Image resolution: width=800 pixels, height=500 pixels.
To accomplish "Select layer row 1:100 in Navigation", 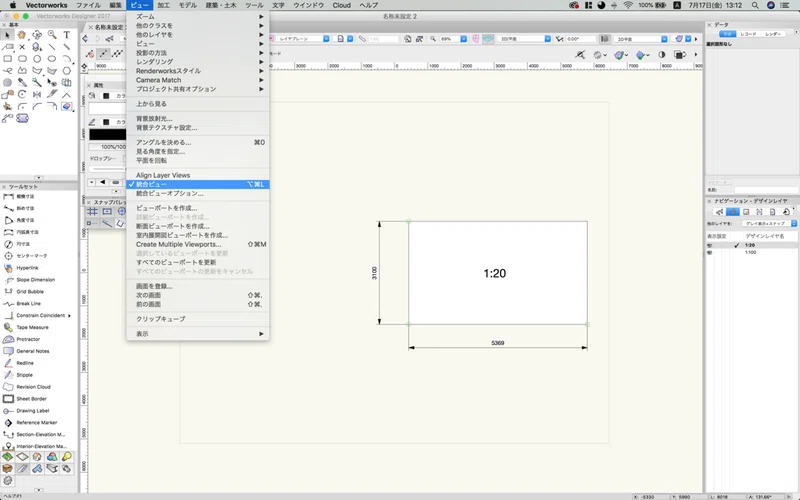I will (x=752, y=253).
